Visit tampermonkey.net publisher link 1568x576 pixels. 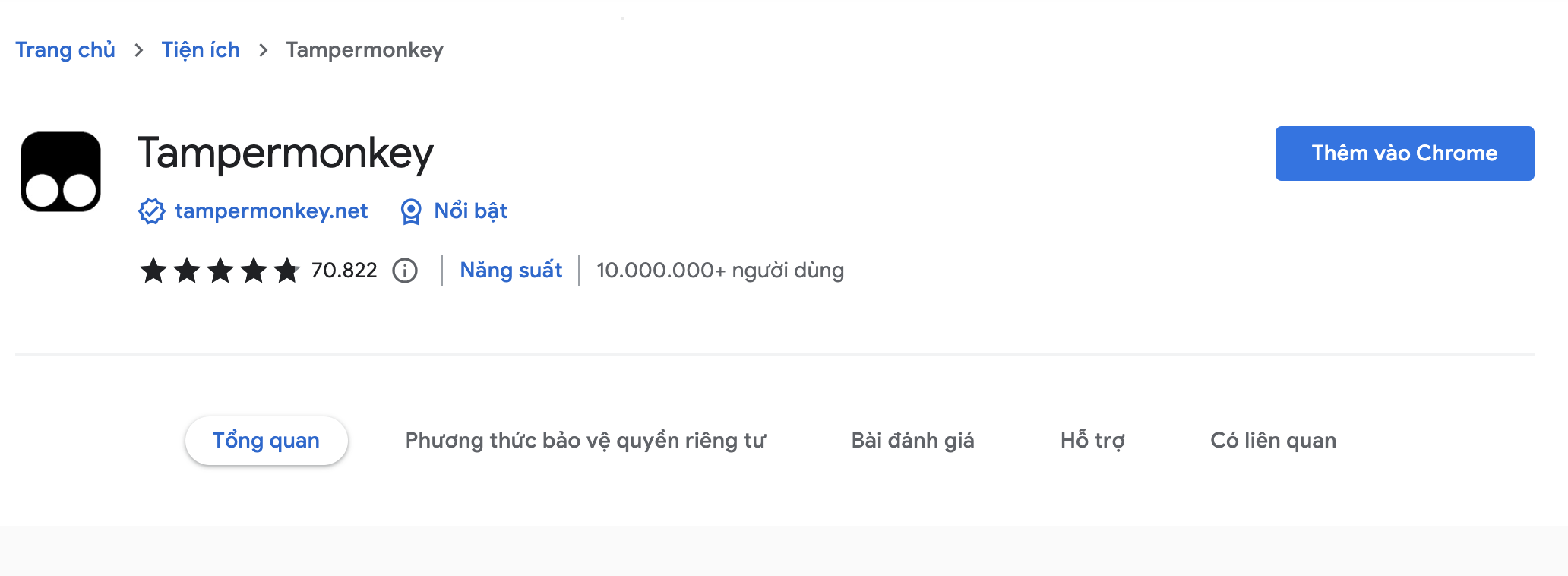(271, 211)
